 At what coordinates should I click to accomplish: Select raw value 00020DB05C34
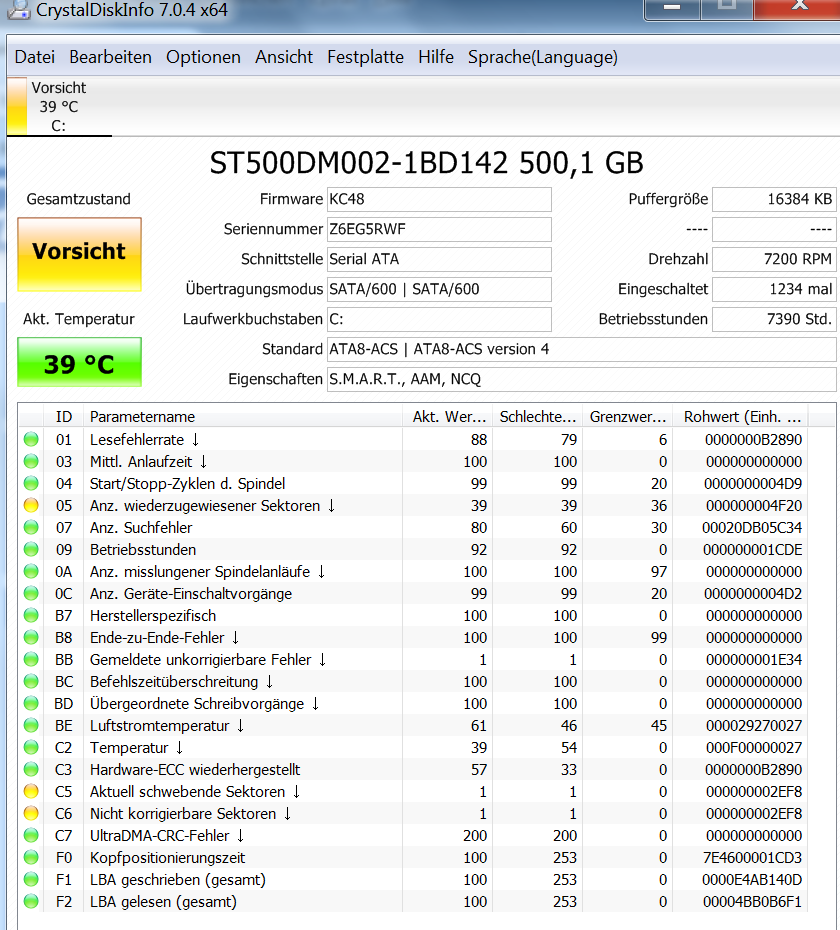tap(752, 528)
